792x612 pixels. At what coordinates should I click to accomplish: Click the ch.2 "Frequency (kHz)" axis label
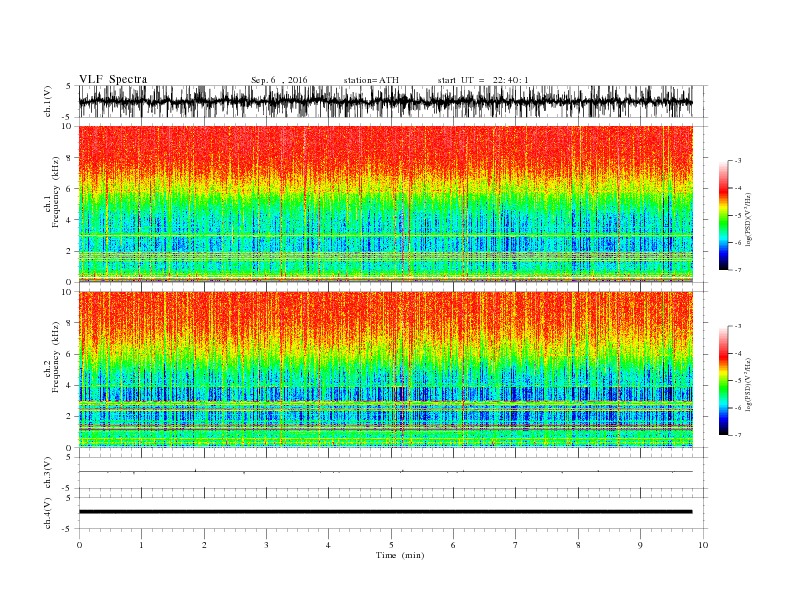[56, 358]
